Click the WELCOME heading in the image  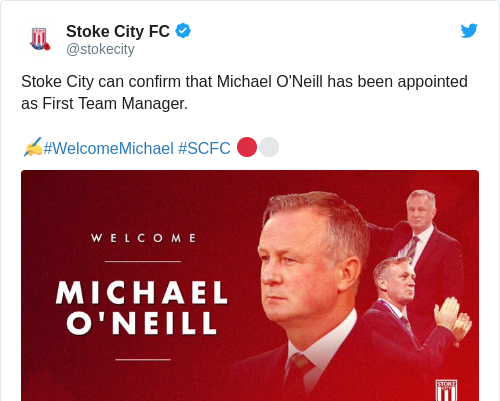[x=143, y=238]
